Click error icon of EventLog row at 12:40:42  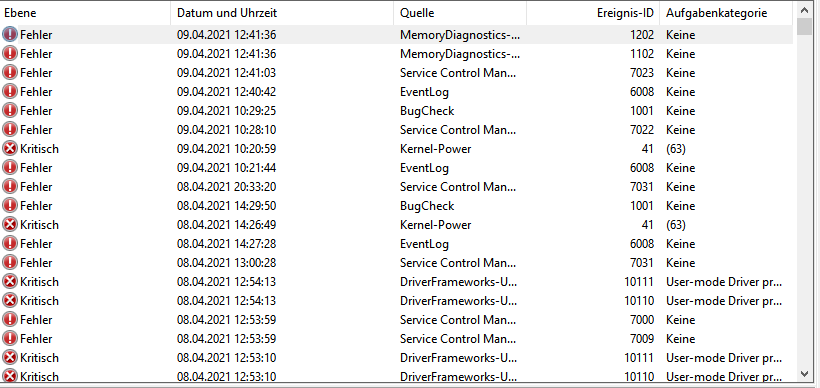coord(9,92)
